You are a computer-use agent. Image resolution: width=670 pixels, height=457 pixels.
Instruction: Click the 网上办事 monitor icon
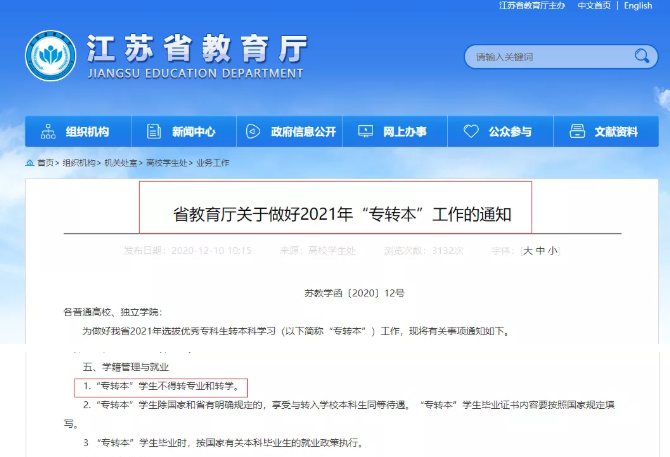365,132
